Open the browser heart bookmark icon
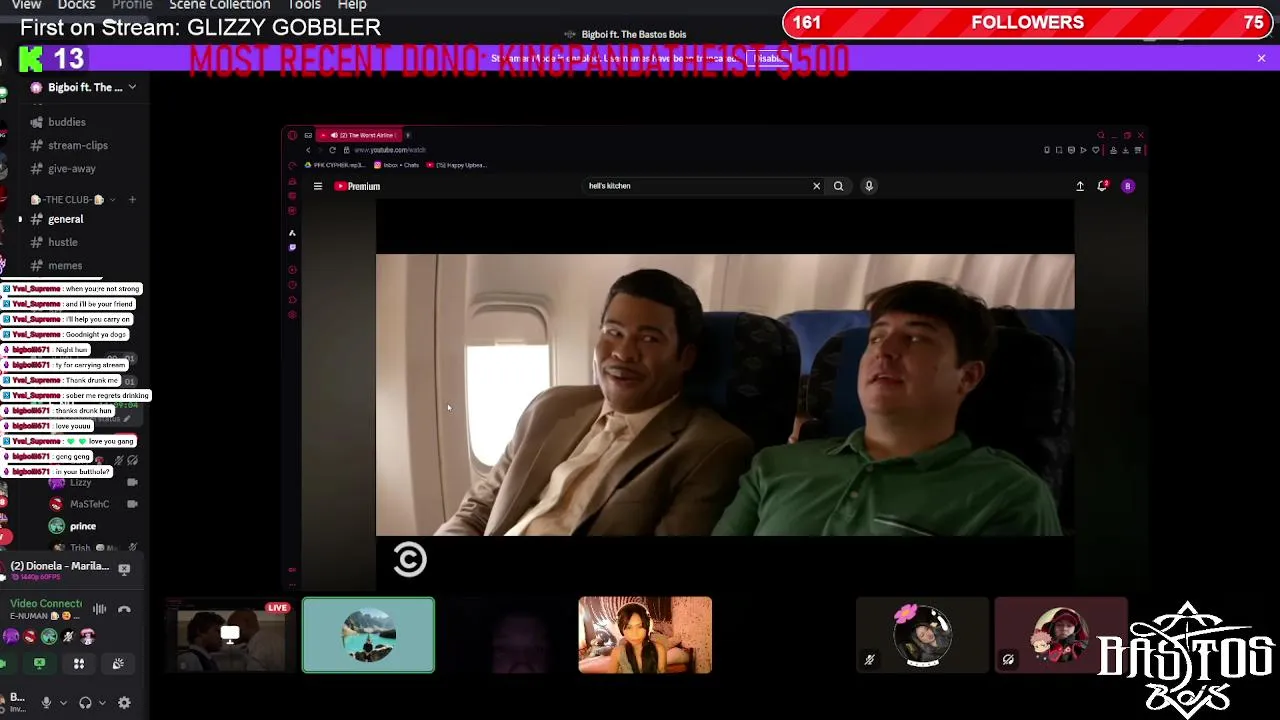 (1095, 150)
